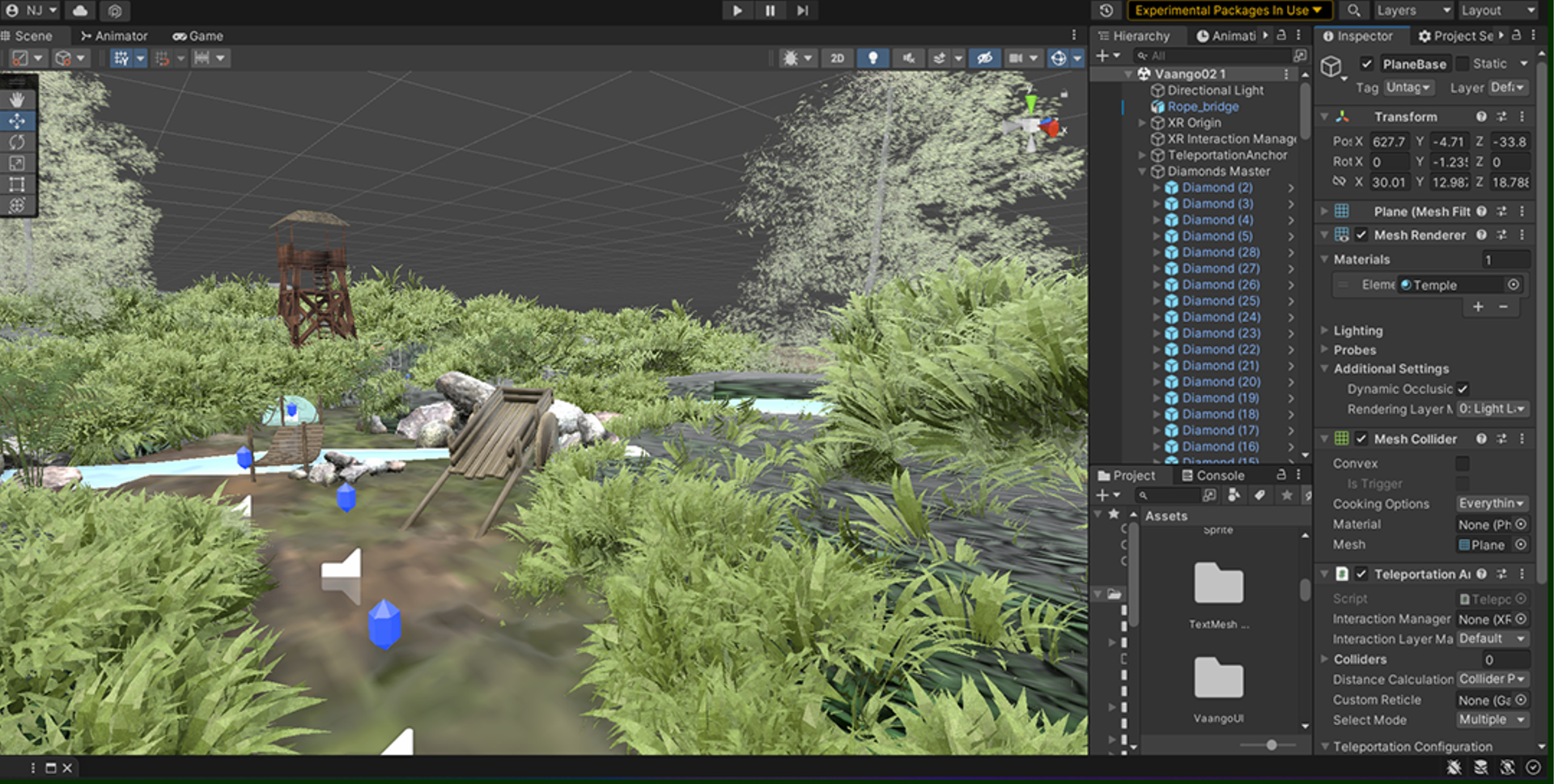Open Mesh Renderer preset icon
Image resolution: width=1554 pixels, height=784 pixels.
click(1501, 235)
